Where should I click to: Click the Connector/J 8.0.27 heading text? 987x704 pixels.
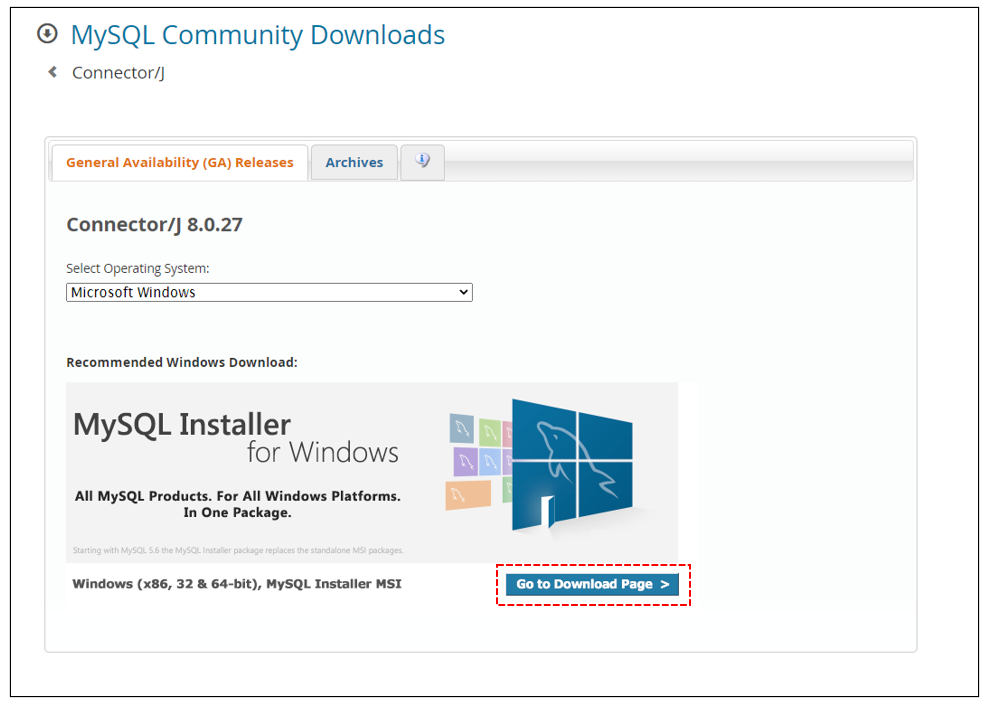[x=154, y=225]
